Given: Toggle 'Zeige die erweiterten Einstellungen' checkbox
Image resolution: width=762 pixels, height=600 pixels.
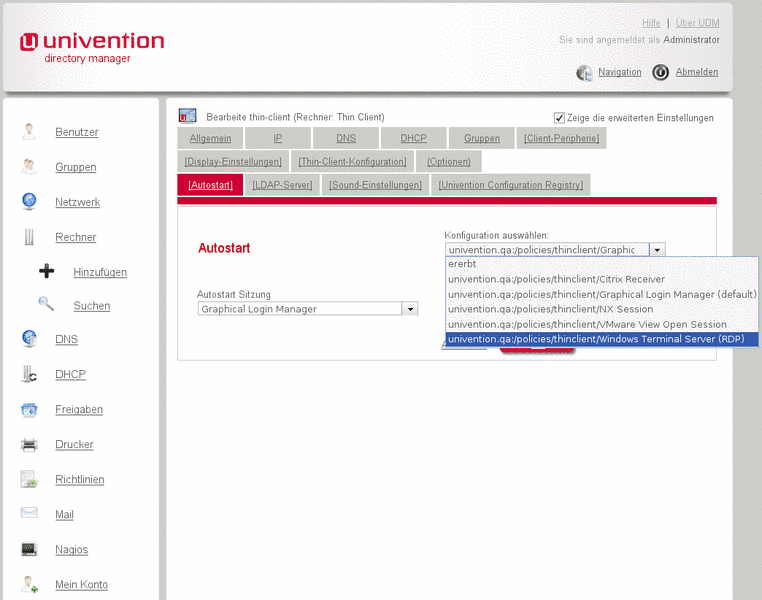Looking at the screenshot, I should [559, 117].
